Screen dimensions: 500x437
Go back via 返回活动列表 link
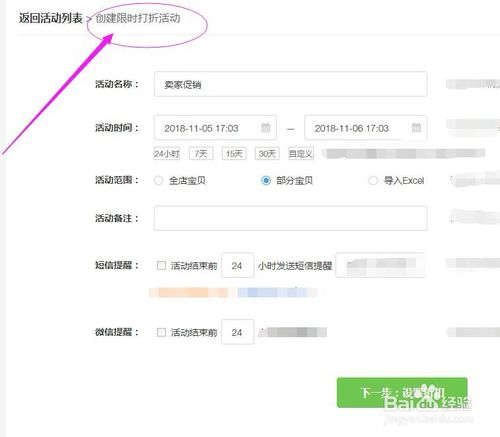click(51, 18)
